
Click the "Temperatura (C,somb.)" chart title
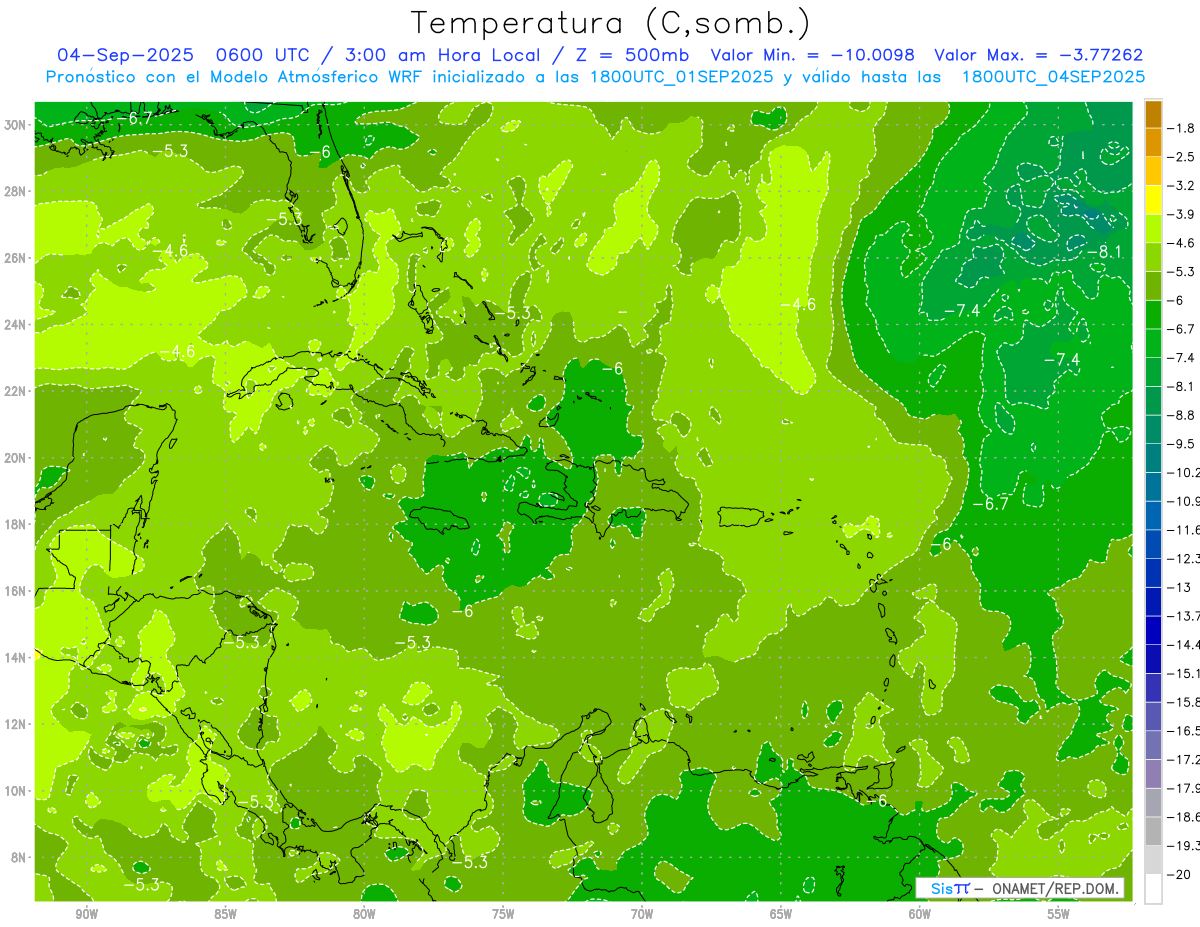[x=611, y=23]
